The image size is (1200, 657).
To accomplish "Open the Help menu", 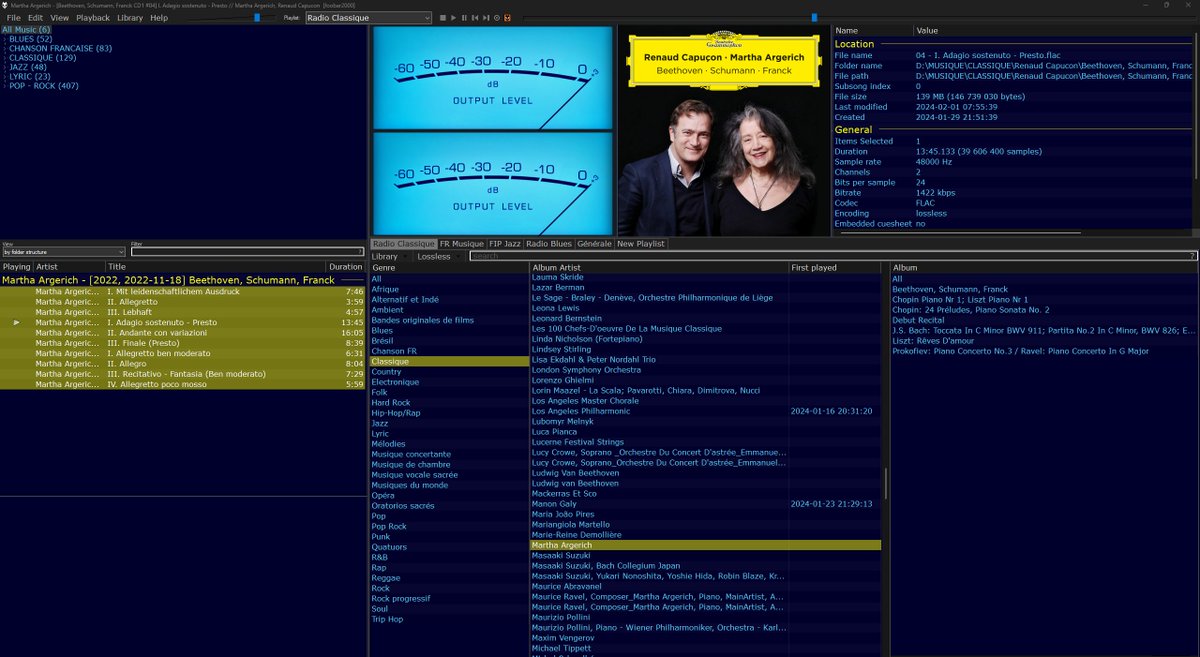I will [159, 18].
